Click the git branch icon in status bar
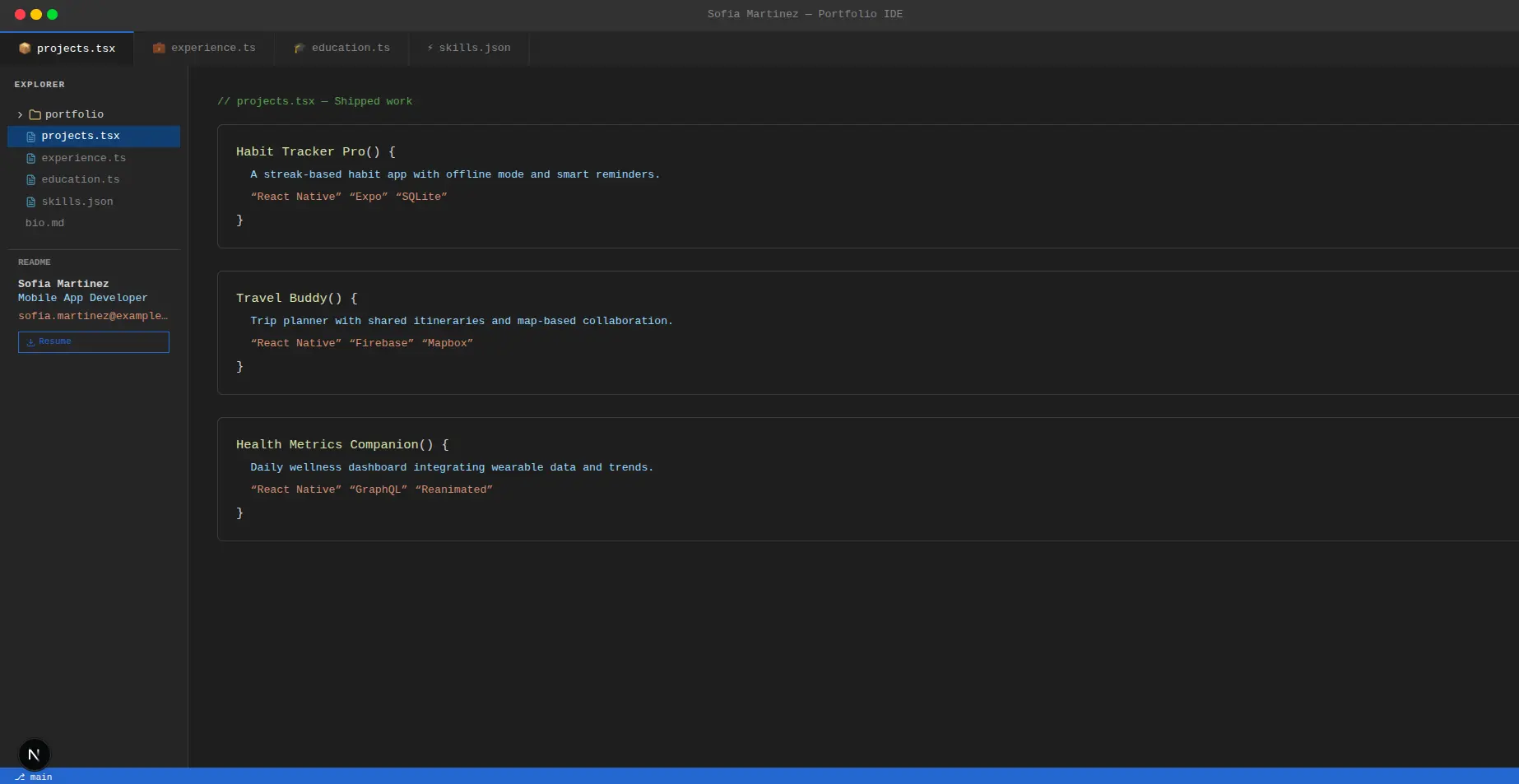The image size is (1519, 784). click(x=20, y=777)
